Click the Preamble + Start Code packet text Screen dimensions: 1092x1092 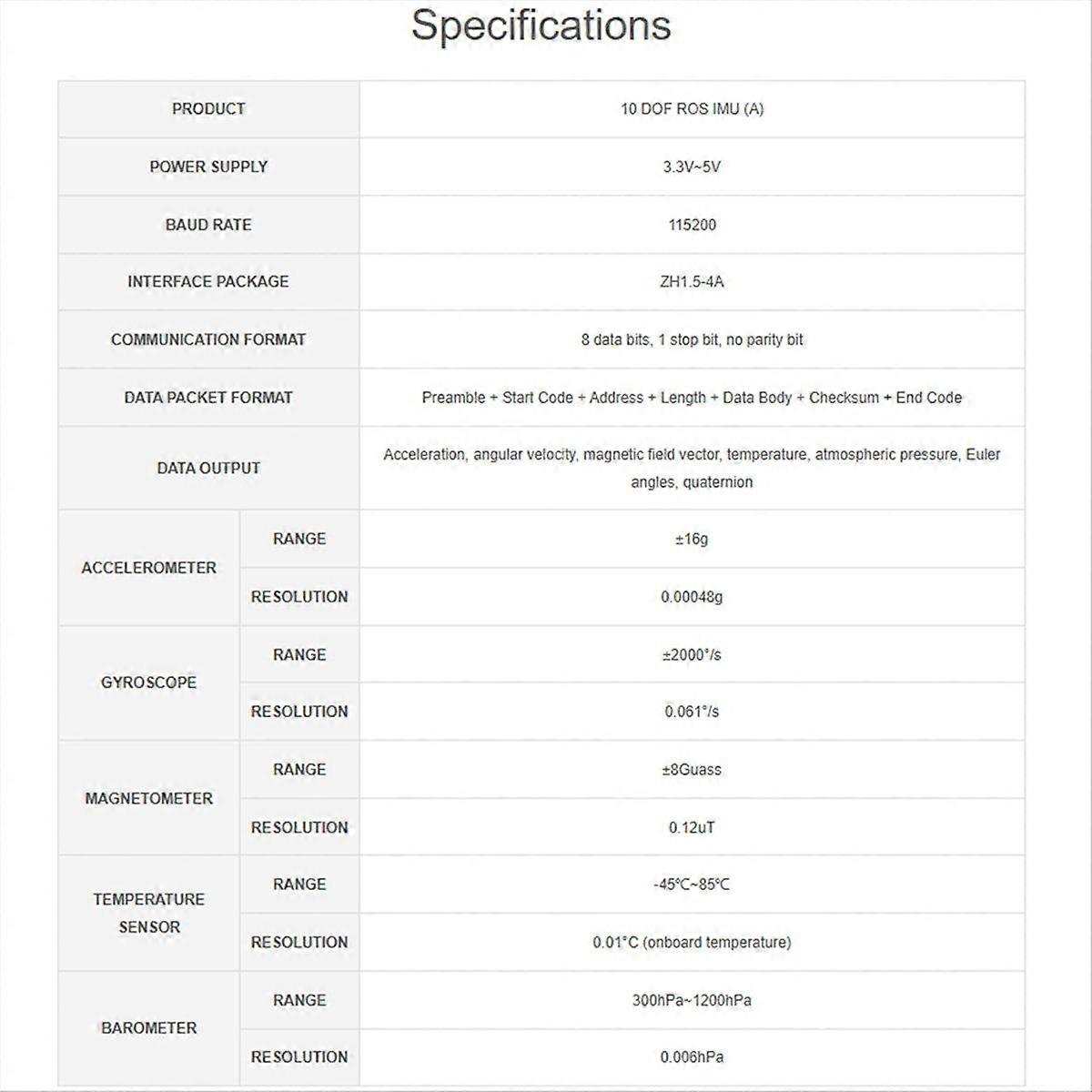point(692,398)
